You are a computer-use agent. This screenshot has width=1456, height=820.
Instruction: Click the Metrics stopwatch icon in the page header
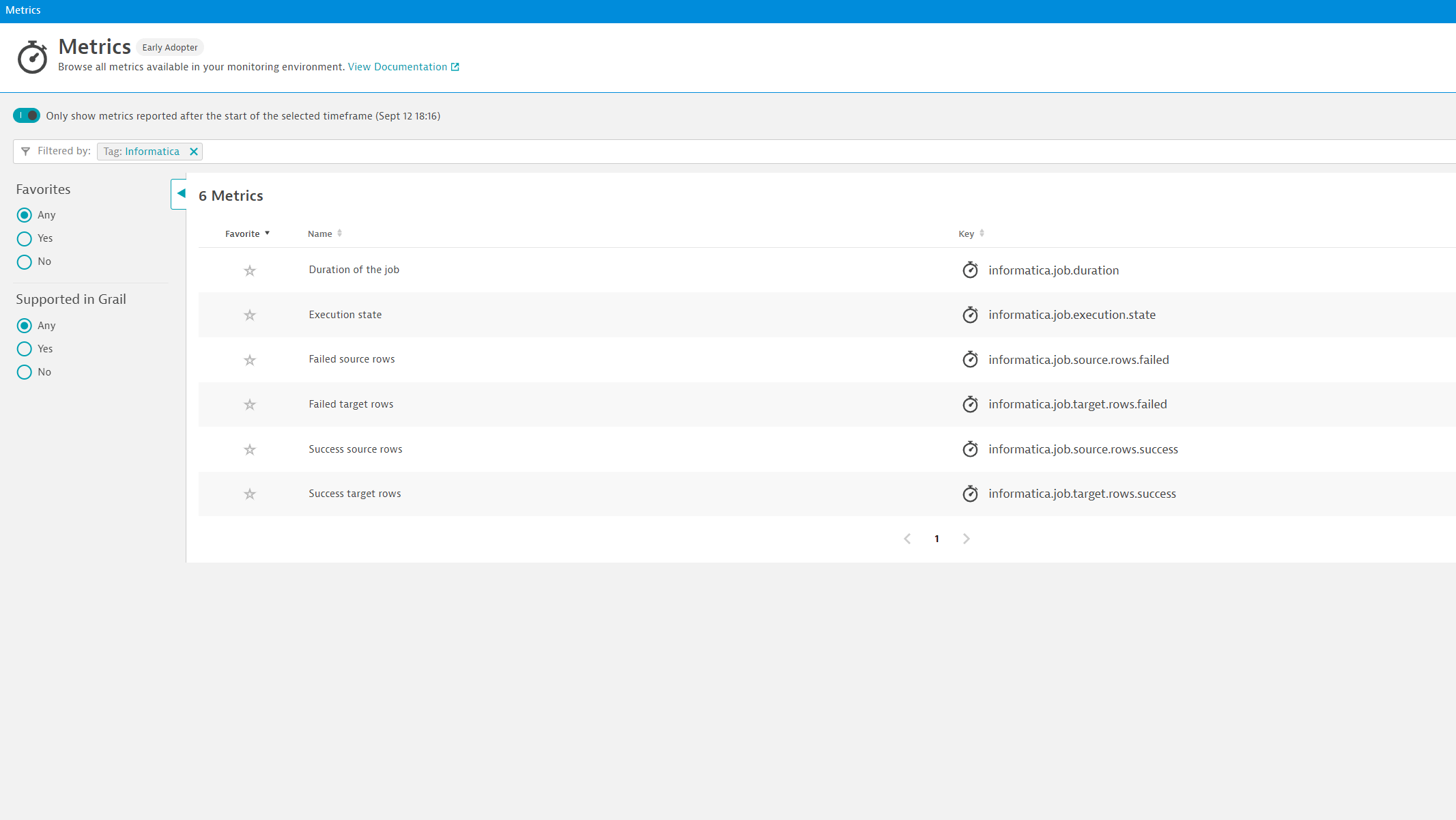point(32,57)
